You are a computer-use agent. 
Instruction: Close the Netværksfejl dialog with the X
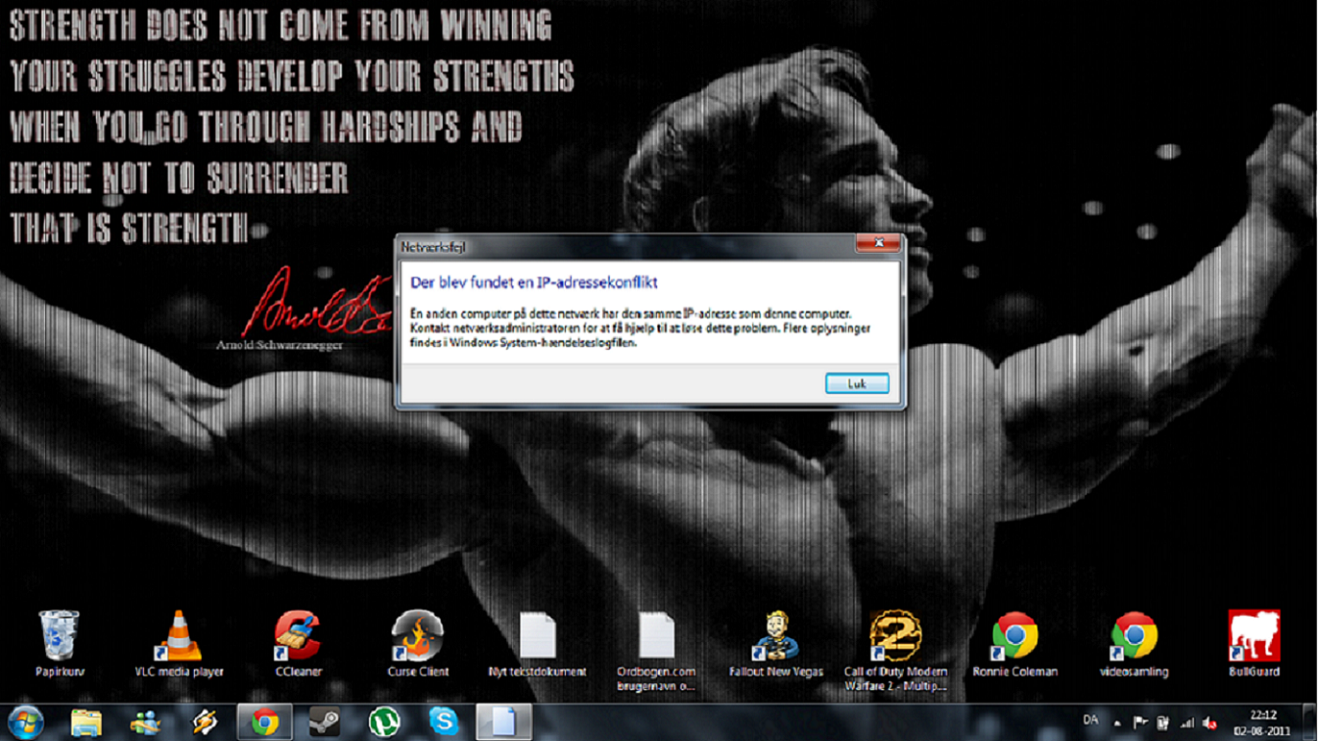coord(878,243)
